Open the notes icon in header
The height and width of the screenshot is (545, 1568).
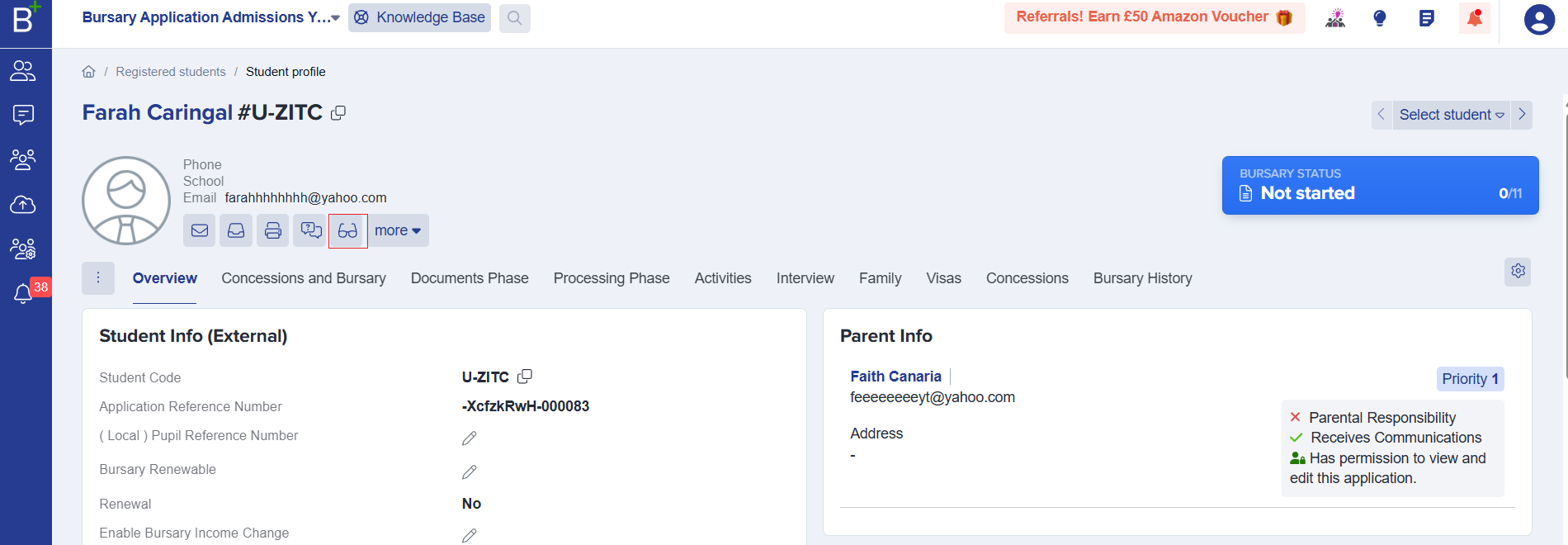pyautogui.click(x=1426, y=18)
